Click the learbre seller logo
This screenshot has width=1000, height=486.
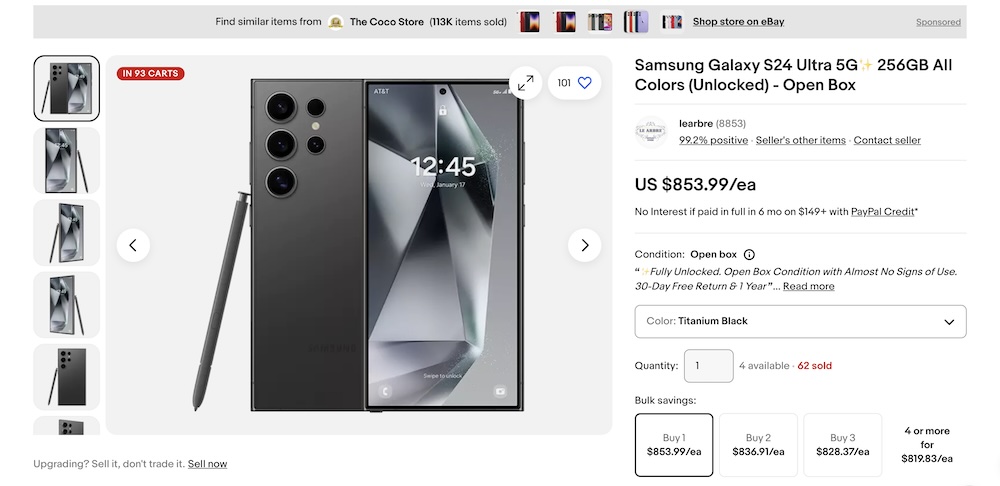(x=651, y=131)
